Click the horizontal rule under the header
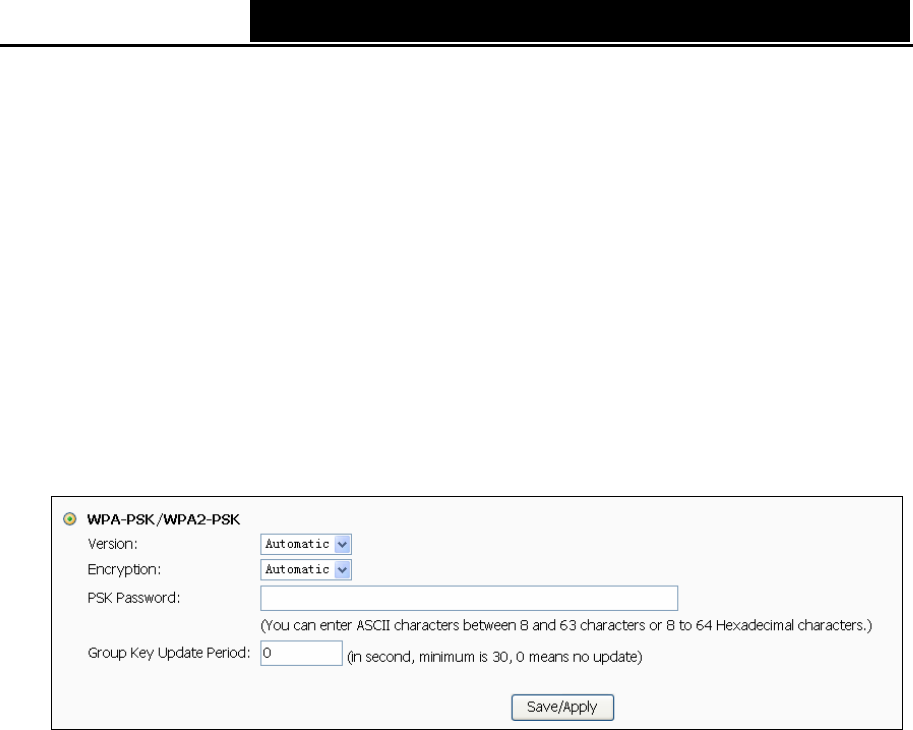Image resolution: width=913 pixels, height=730 pixels. (456, 44)
